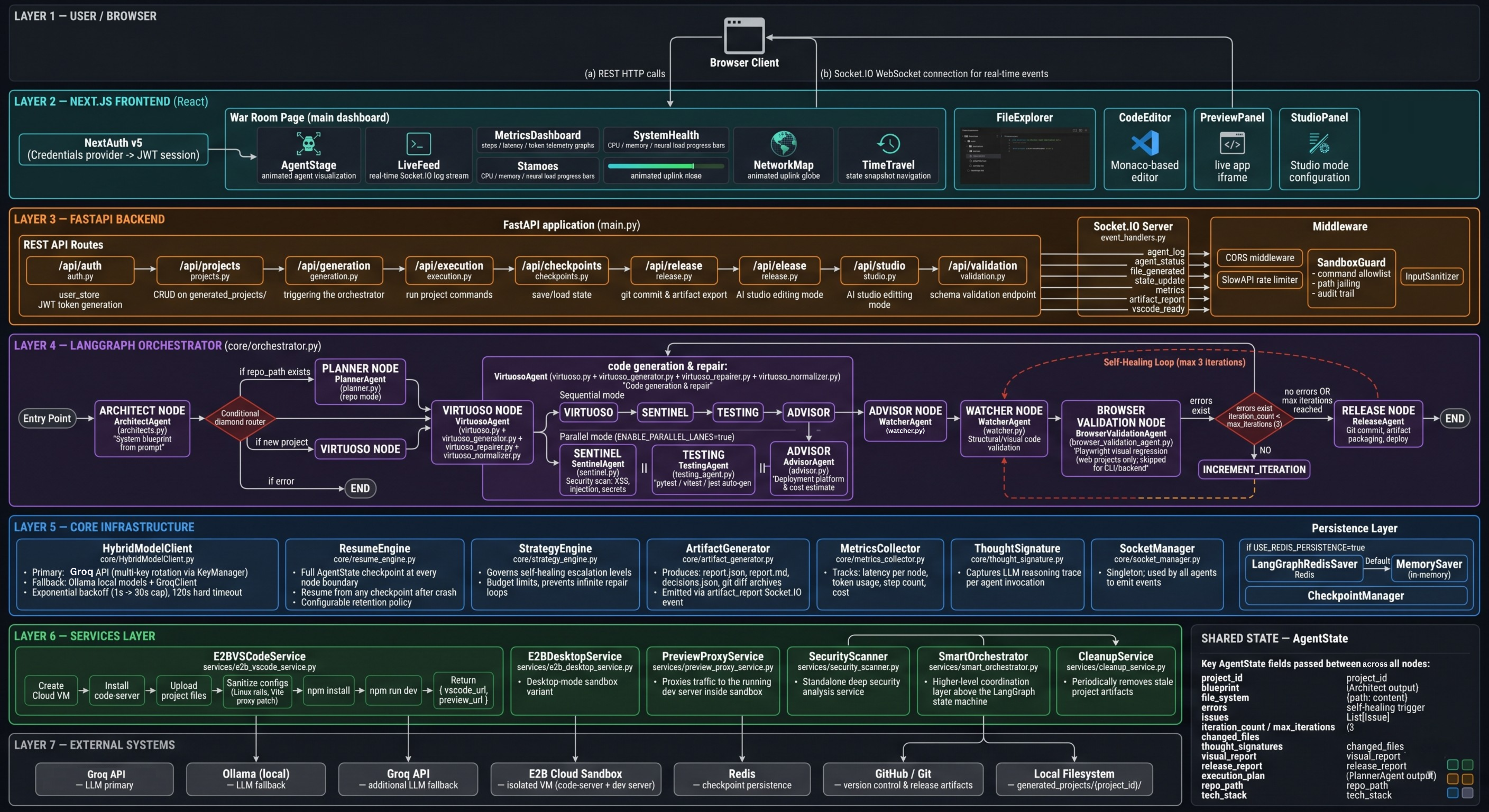Select the TimeTravel clock icon
This screenshot has width=1489, height=812.
[888, 143]
